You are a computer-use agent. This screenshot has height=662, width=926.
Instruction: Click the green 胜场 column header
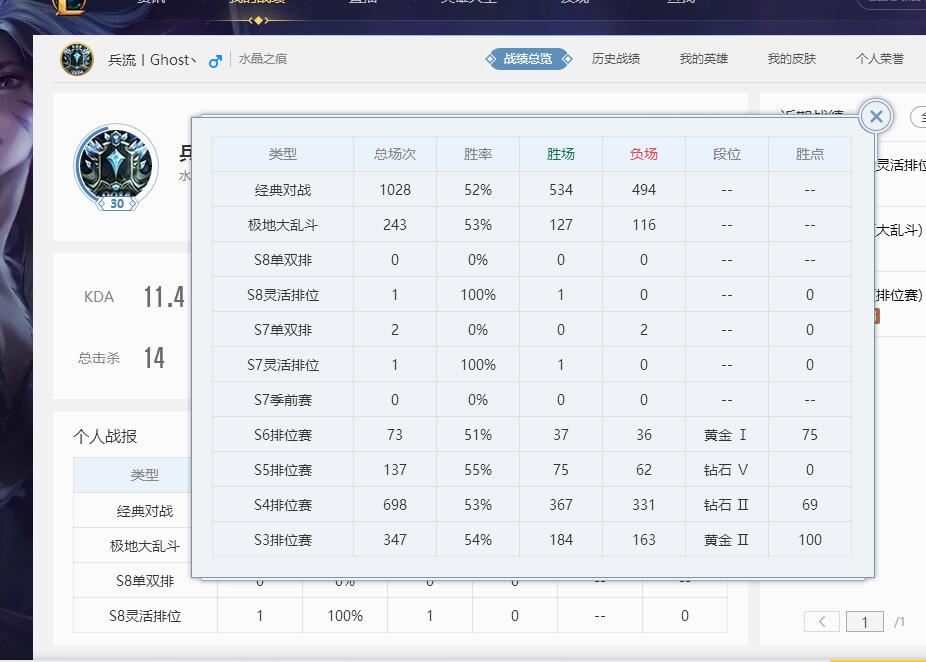tap(561, 154)
